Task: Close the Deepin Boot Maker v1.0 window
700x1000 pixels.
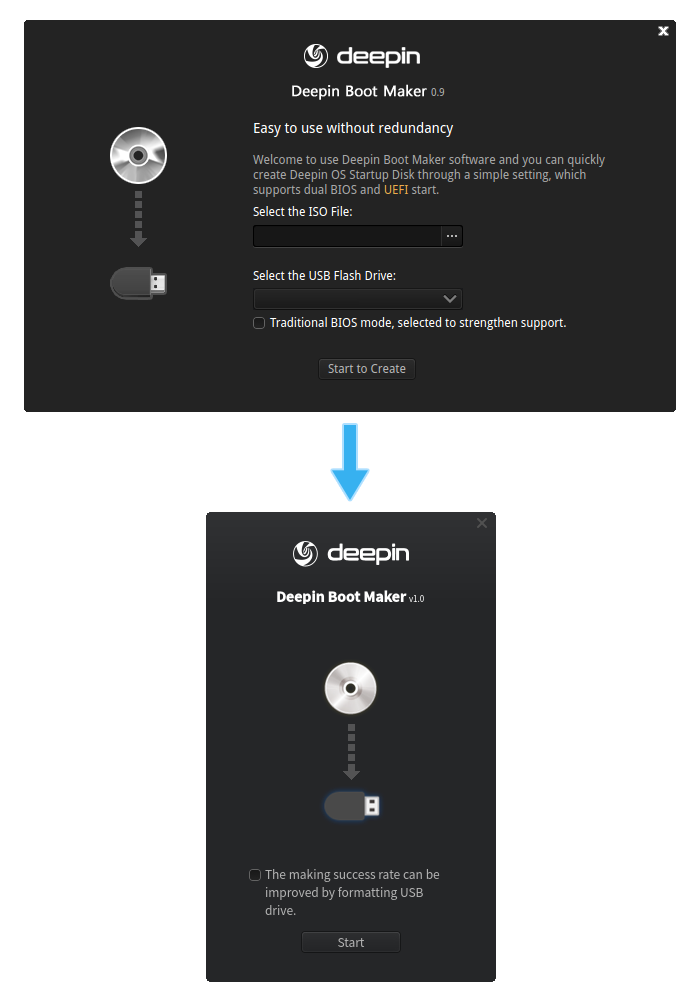Action: pyautogui.click(x=482, y=523)
